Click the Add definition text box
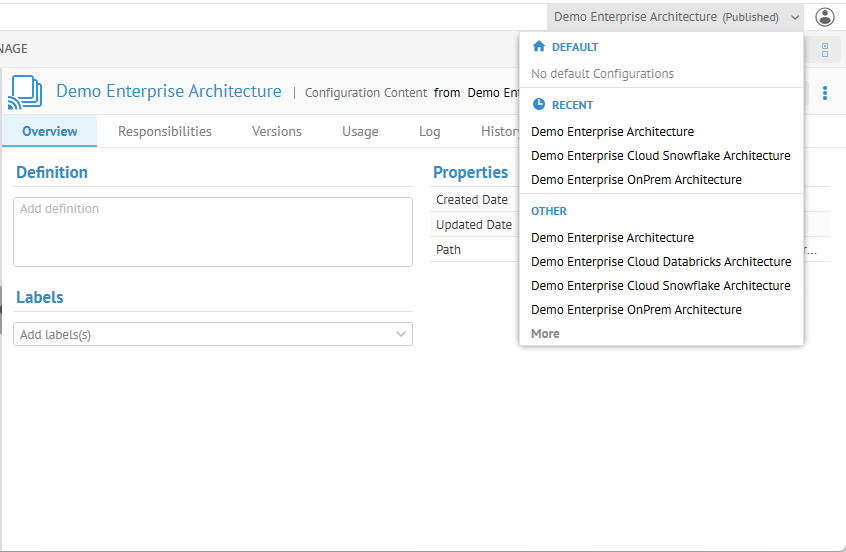The width and height of the screenshot is (846, 552). click(213, 231)
